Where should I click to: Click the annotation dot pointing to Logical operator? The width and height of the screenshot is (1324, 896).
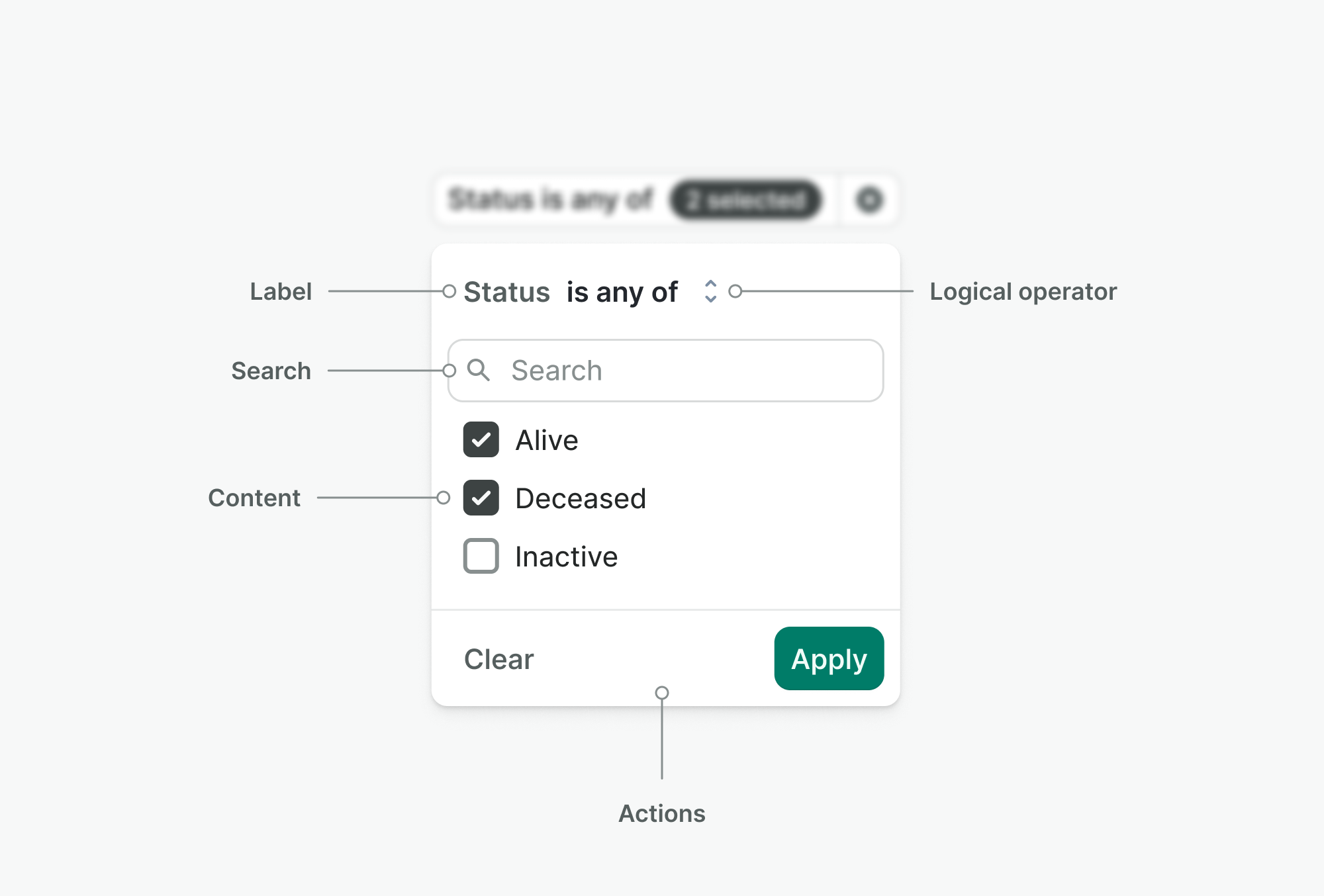pyautogui.click(x=735, y=291)
